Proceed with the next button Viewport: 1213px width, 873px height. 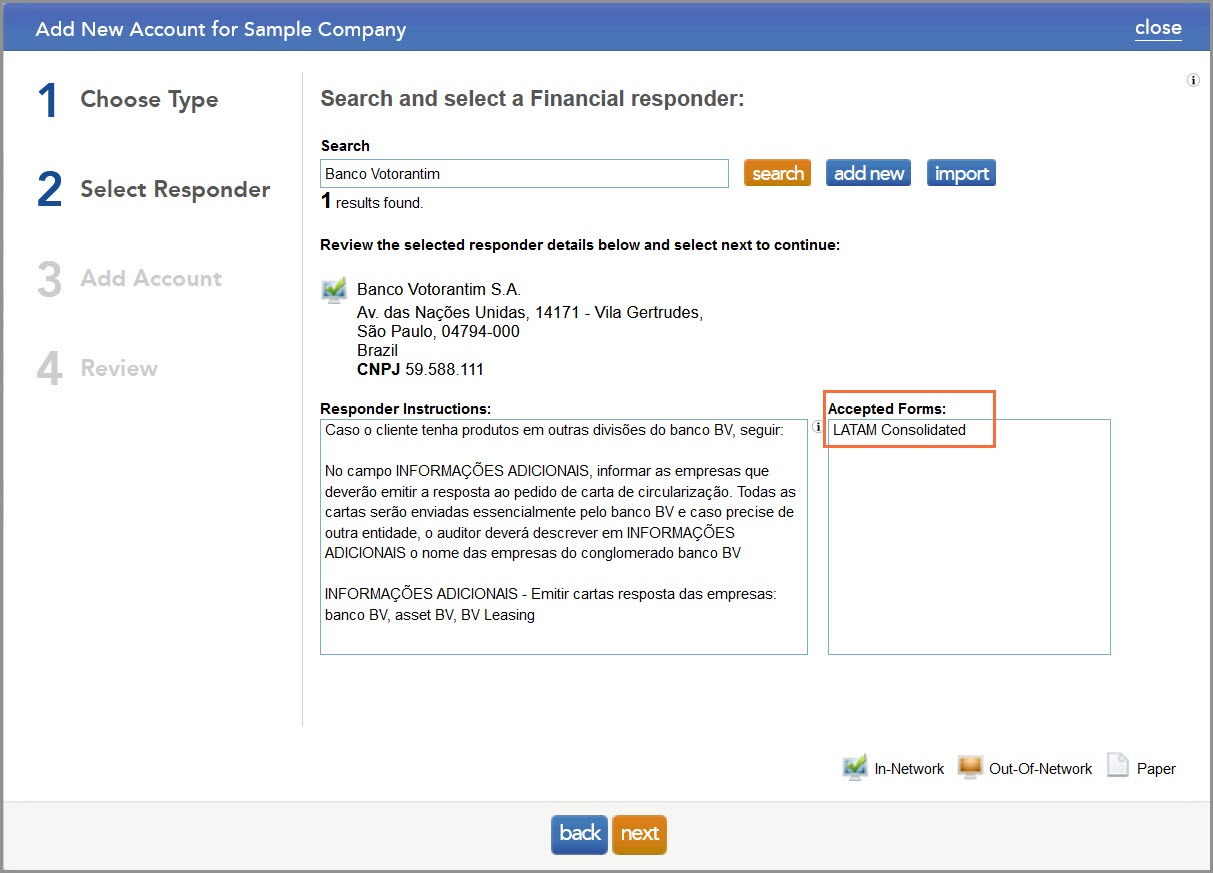[x=639, y=834]
